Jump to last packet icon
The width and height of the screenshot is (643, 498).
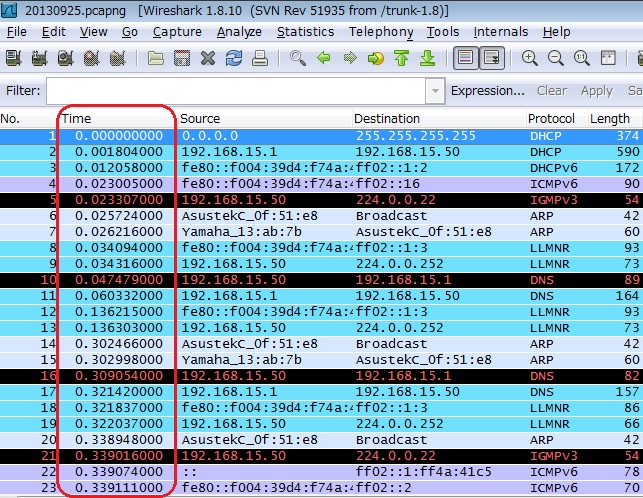[428, 58]
